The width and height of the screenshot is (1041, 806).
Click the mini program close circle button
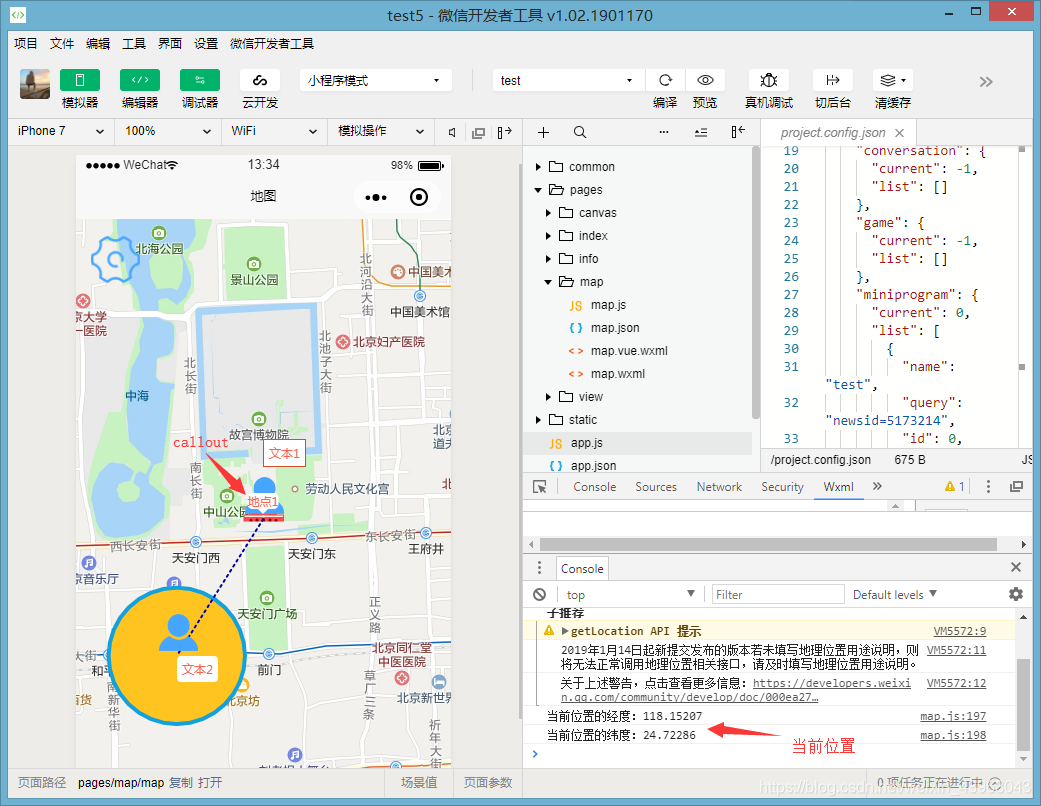(419, 197)
